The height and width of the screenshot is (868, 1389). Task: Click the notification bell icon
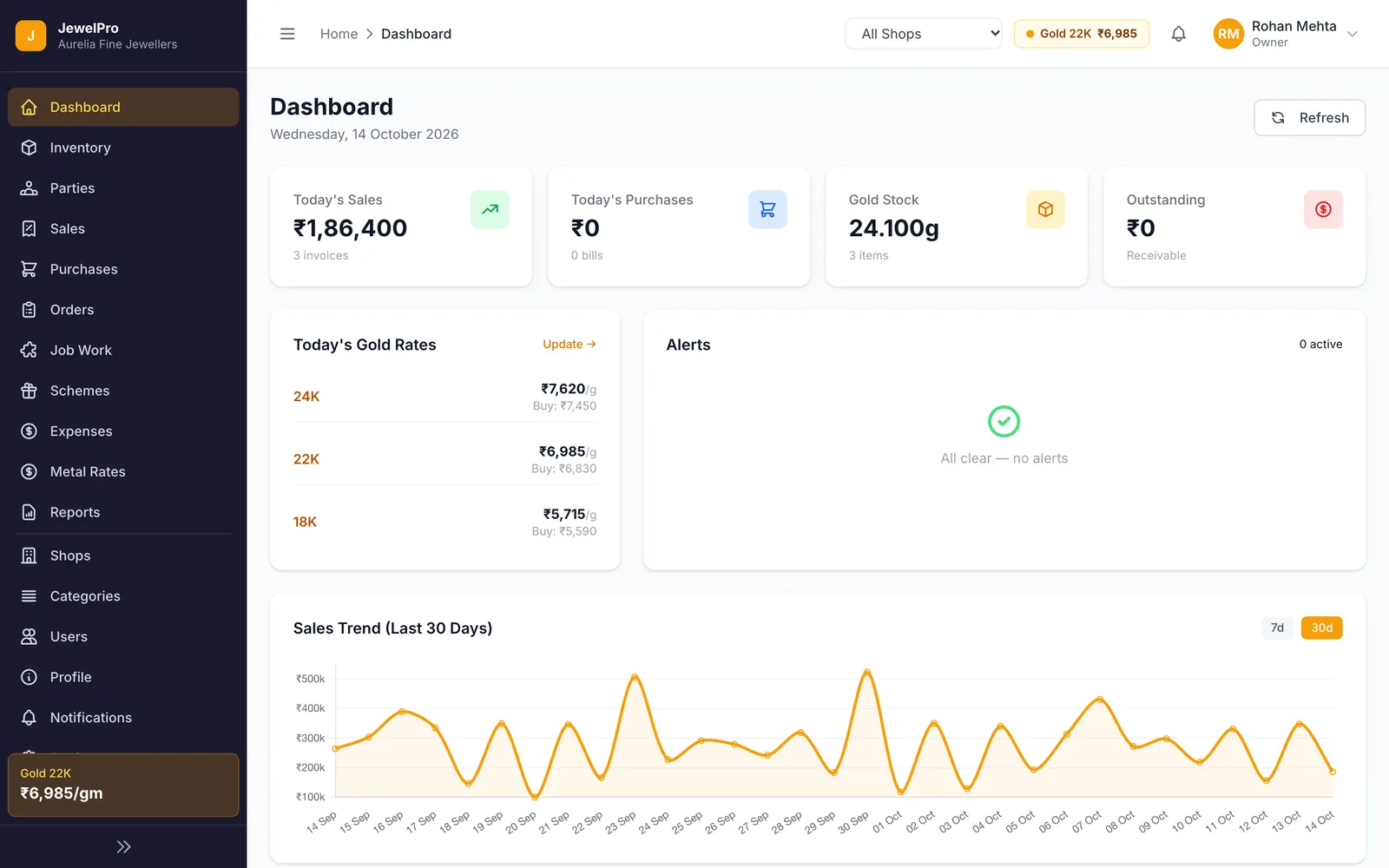[x=1178, y=34]
